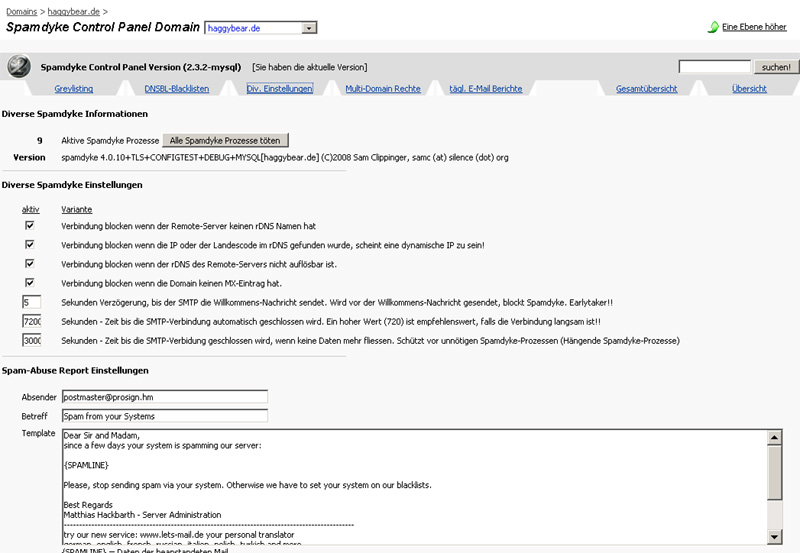Click into the search input field
The image size is (800, 553).
point(714,67)
